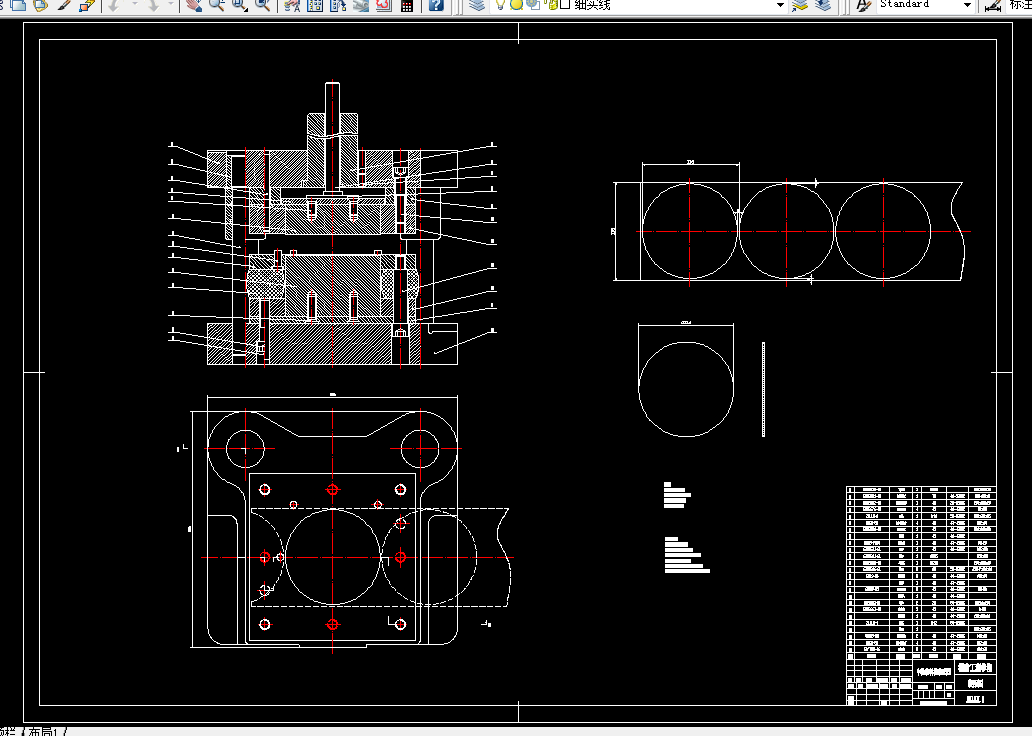Screen dimensions: 1032x736
Task: Open the Layer Properties Manager icon
Action: point(477,5)
